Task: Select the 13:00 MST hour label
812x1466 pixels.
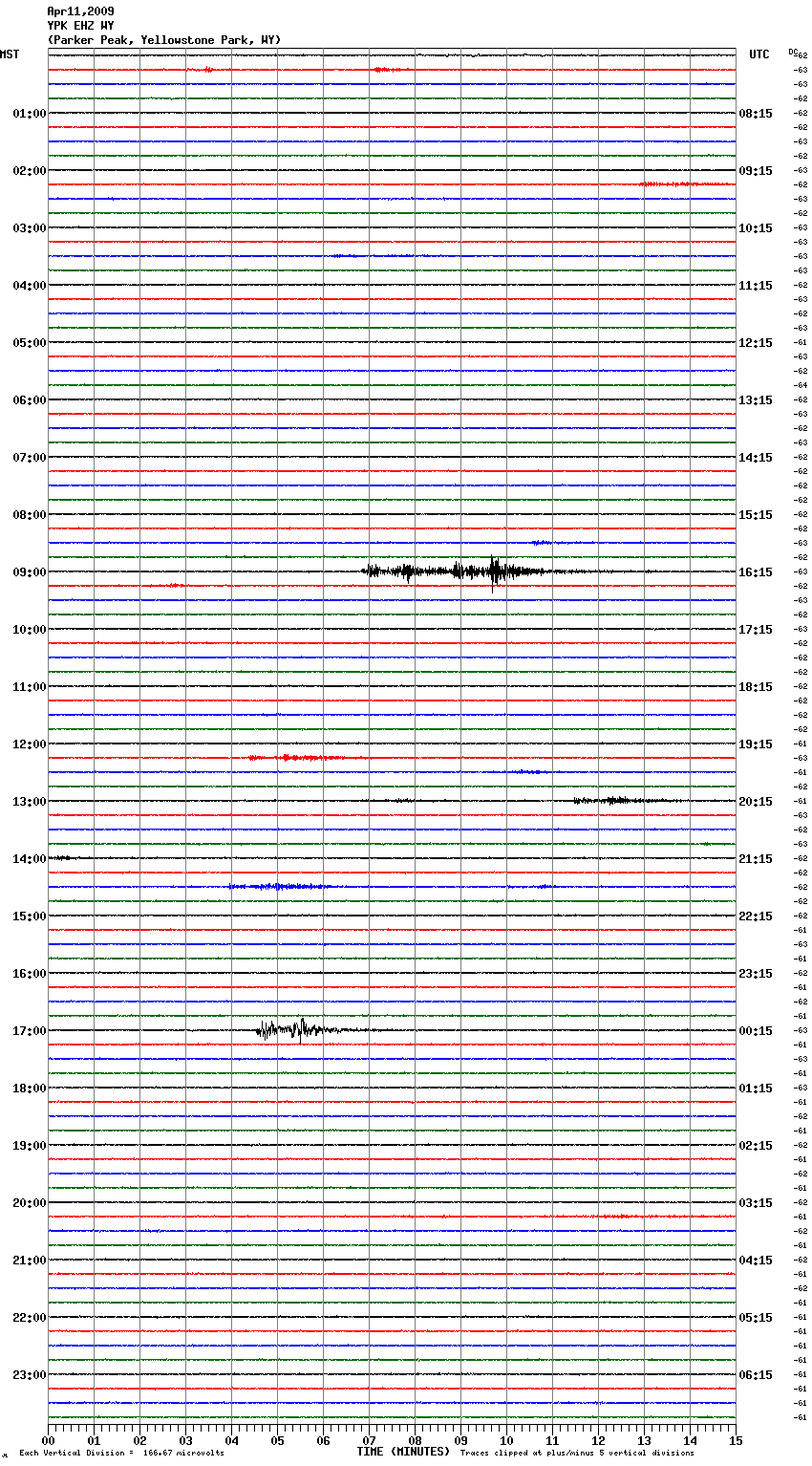Action: tap(30, 802)
